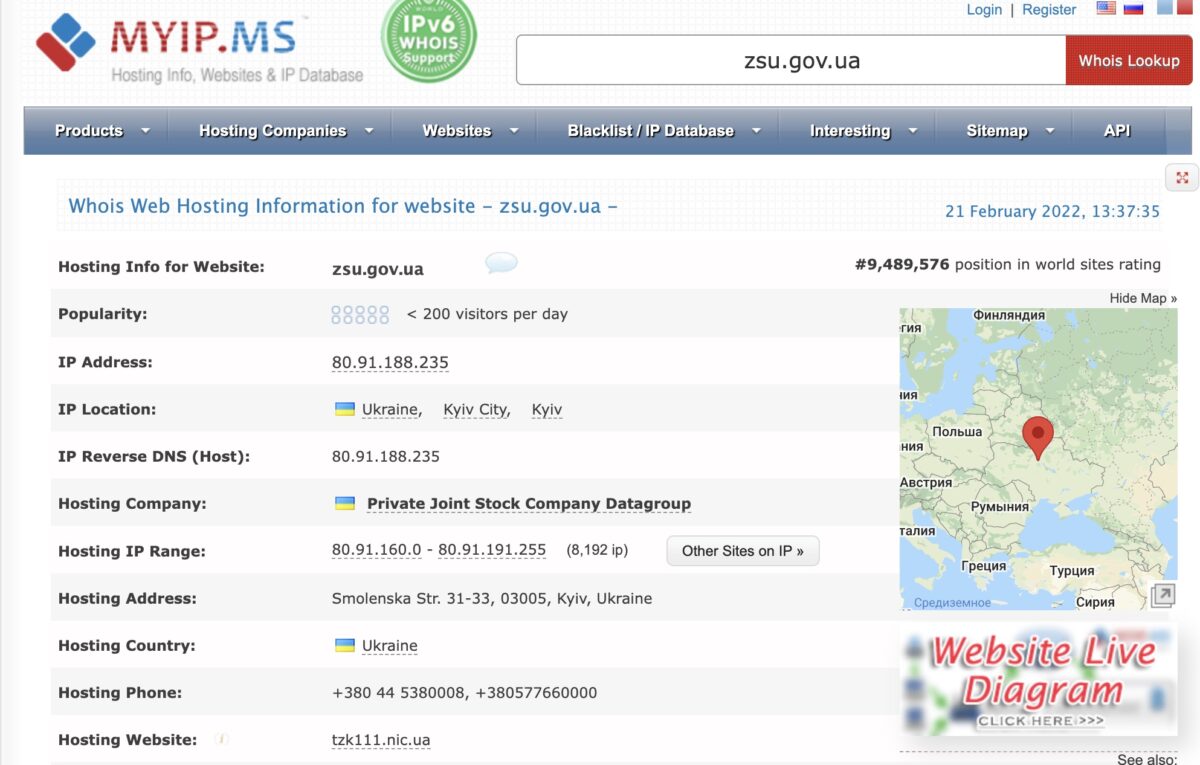Open the Blacklist / IP Database menu
Screen dimensions: 1200x765
(x=651, y=130)
